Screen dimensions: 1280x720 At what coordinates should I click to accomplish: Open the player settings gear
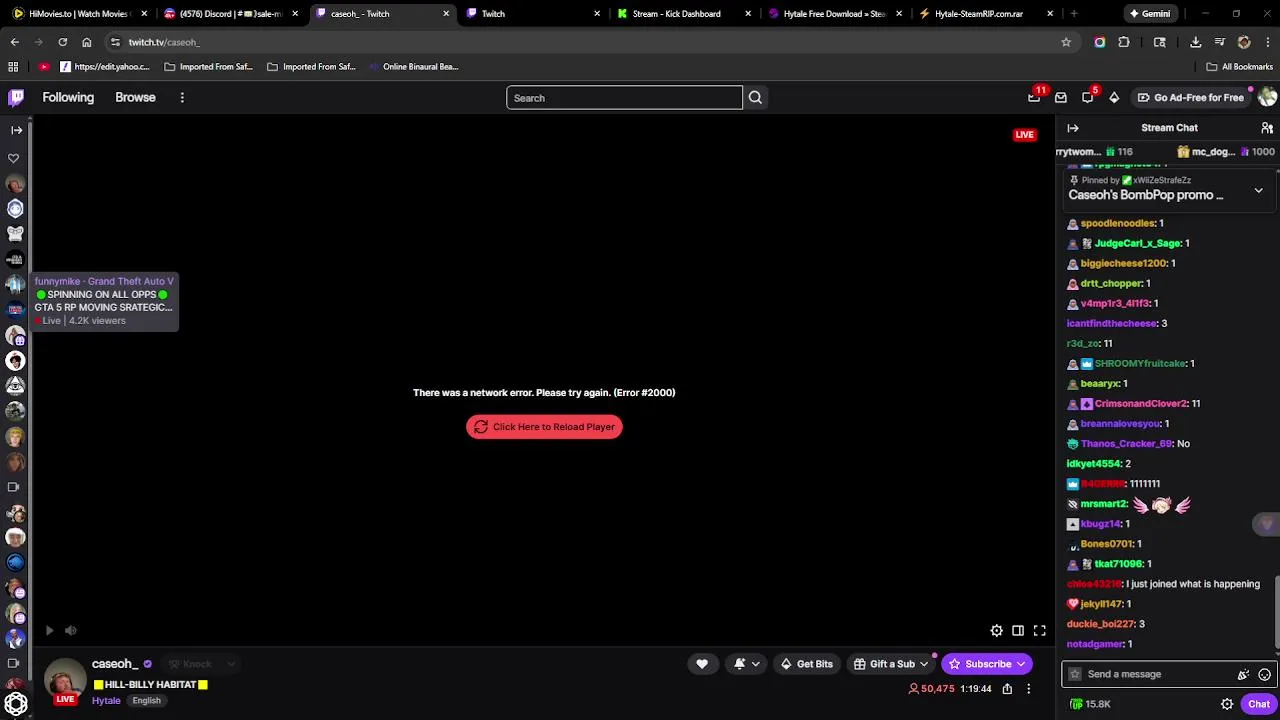[x=997, y=630]
